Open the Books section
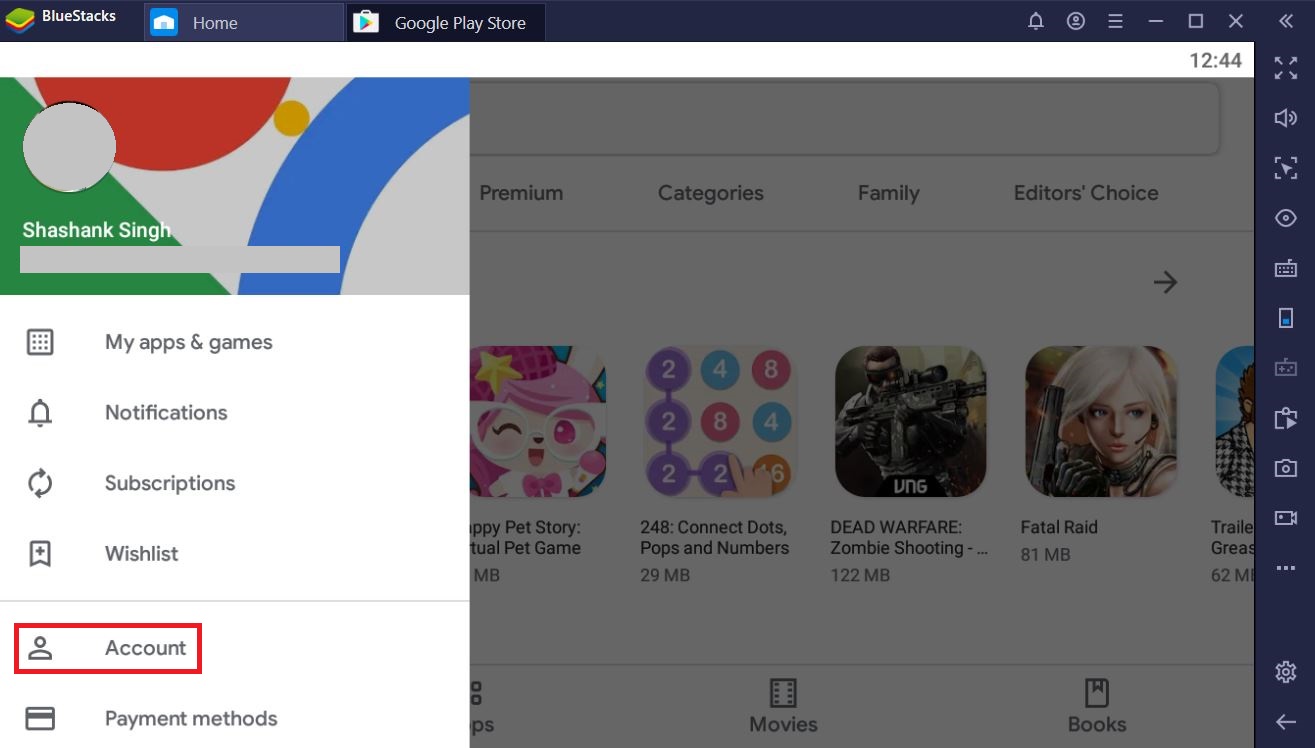 pyautogui.click(x=1097, y=707)
